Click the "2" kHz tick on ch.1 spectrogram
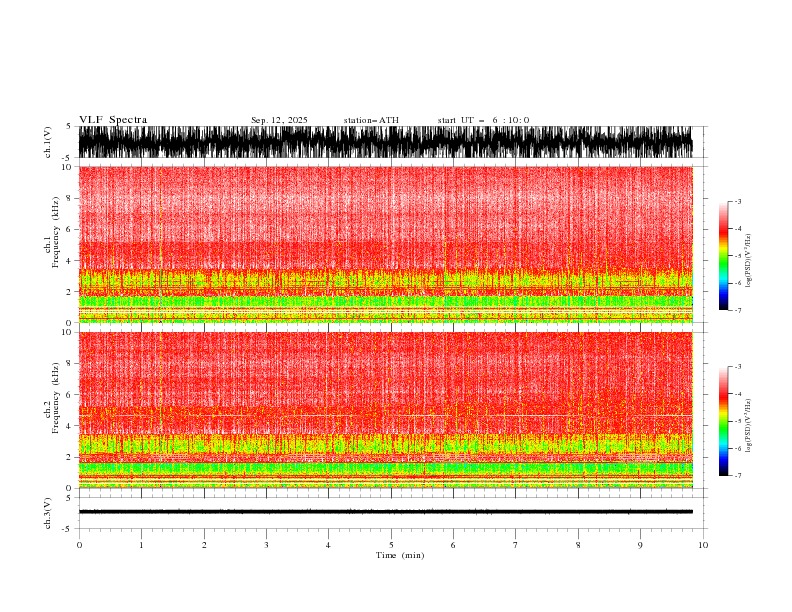 pyautogui.click(x=69, y=291)
